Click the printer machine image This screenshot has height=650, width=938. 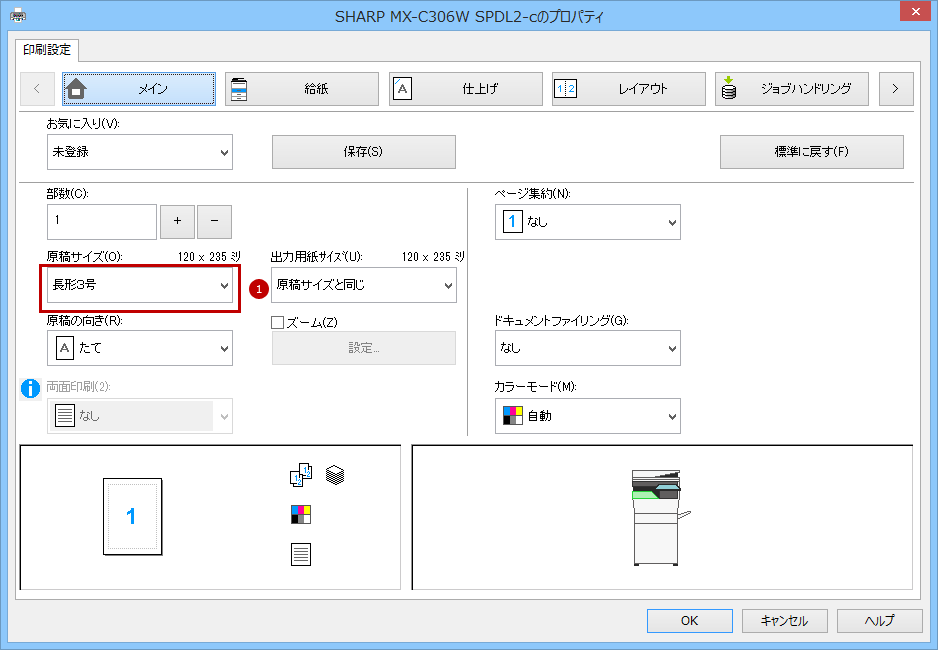660,517
